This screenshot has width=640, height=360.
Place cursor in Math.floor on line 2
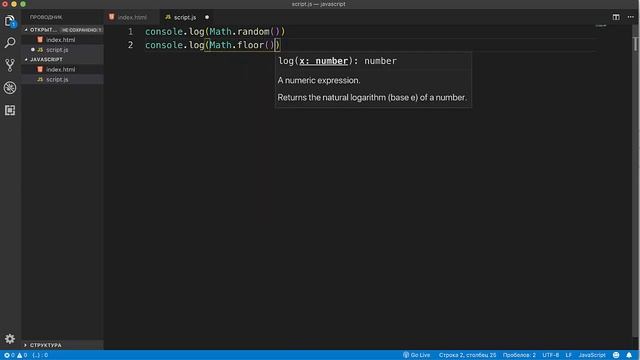(x=237, y=45)
